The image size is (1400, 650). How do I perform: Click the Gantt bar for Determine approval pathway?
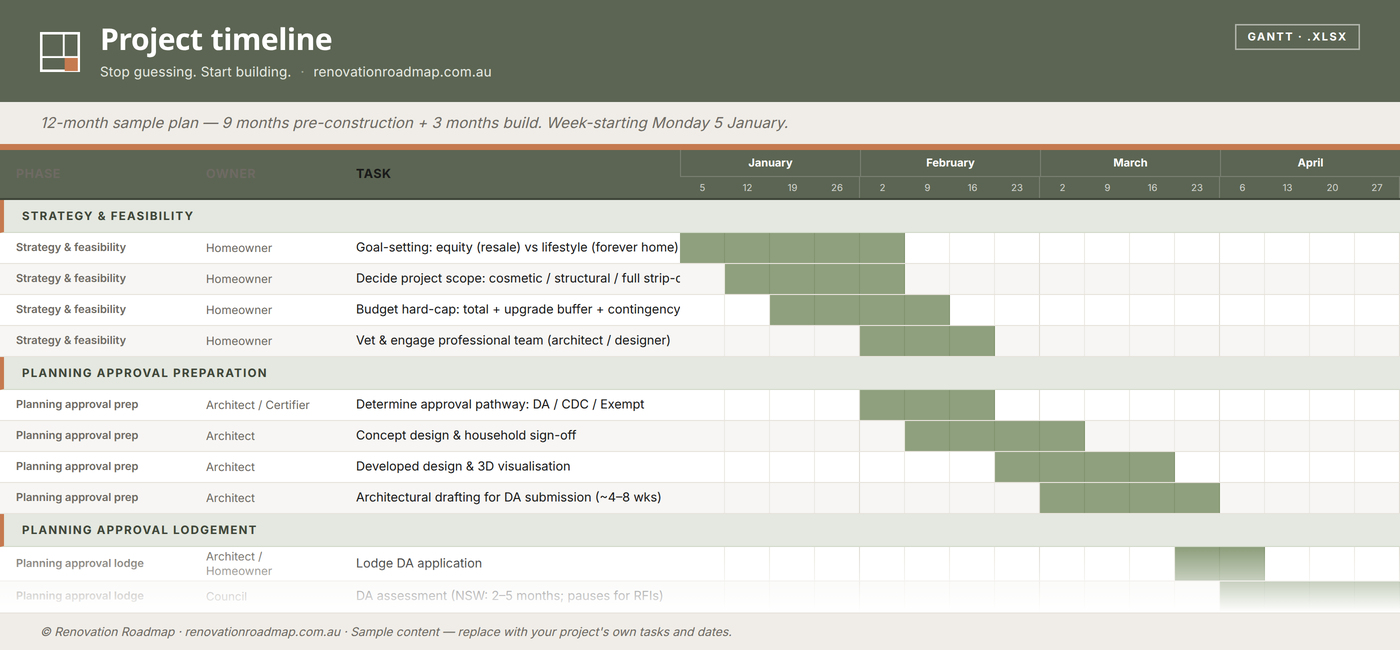(927, 405)
